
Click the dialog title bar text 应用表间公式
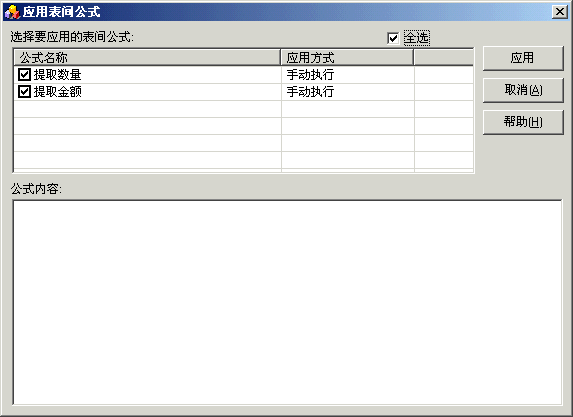click(61, 12)
